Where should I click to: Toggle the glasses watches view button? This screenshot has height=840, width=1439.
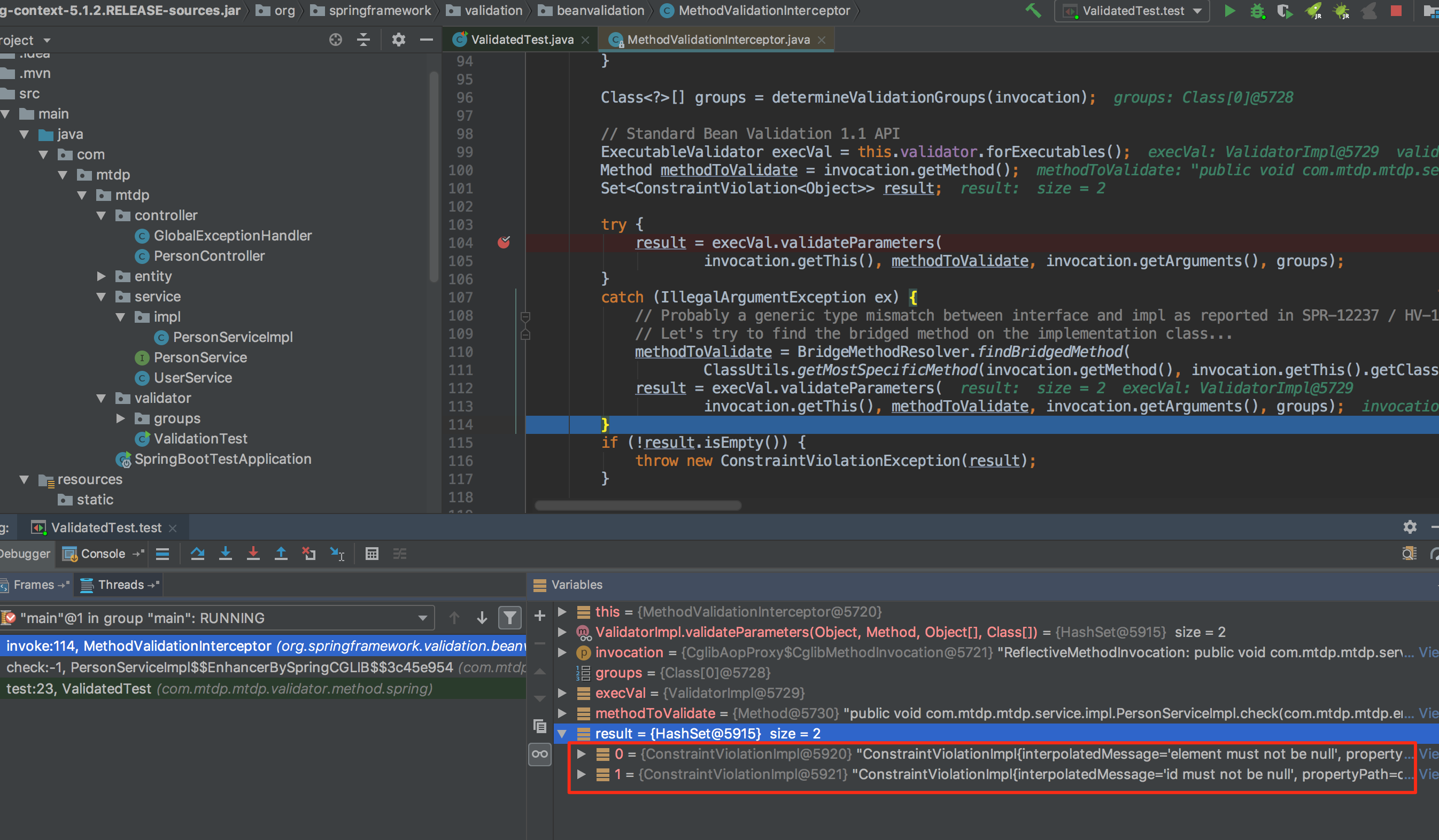tap(540, 755)
